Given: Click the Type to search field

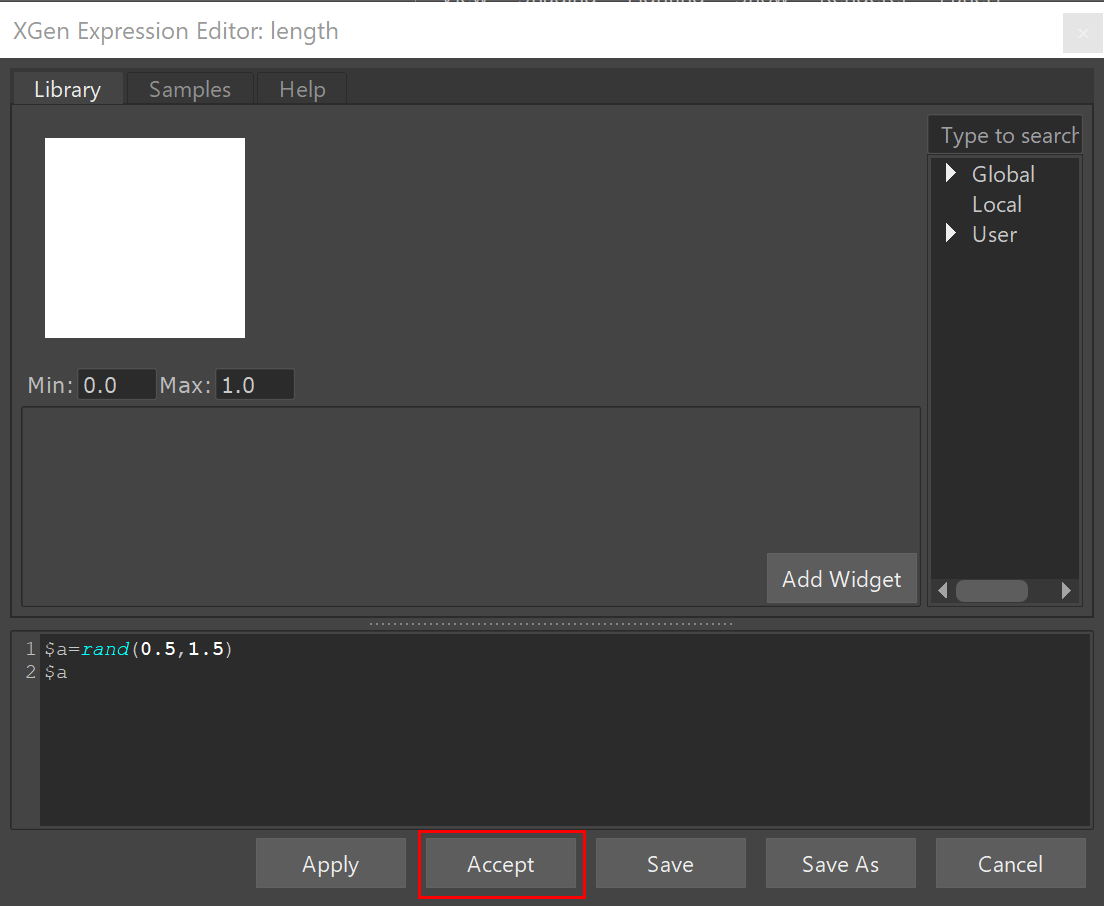Looking at the screenshot, I should (1005, 134).
